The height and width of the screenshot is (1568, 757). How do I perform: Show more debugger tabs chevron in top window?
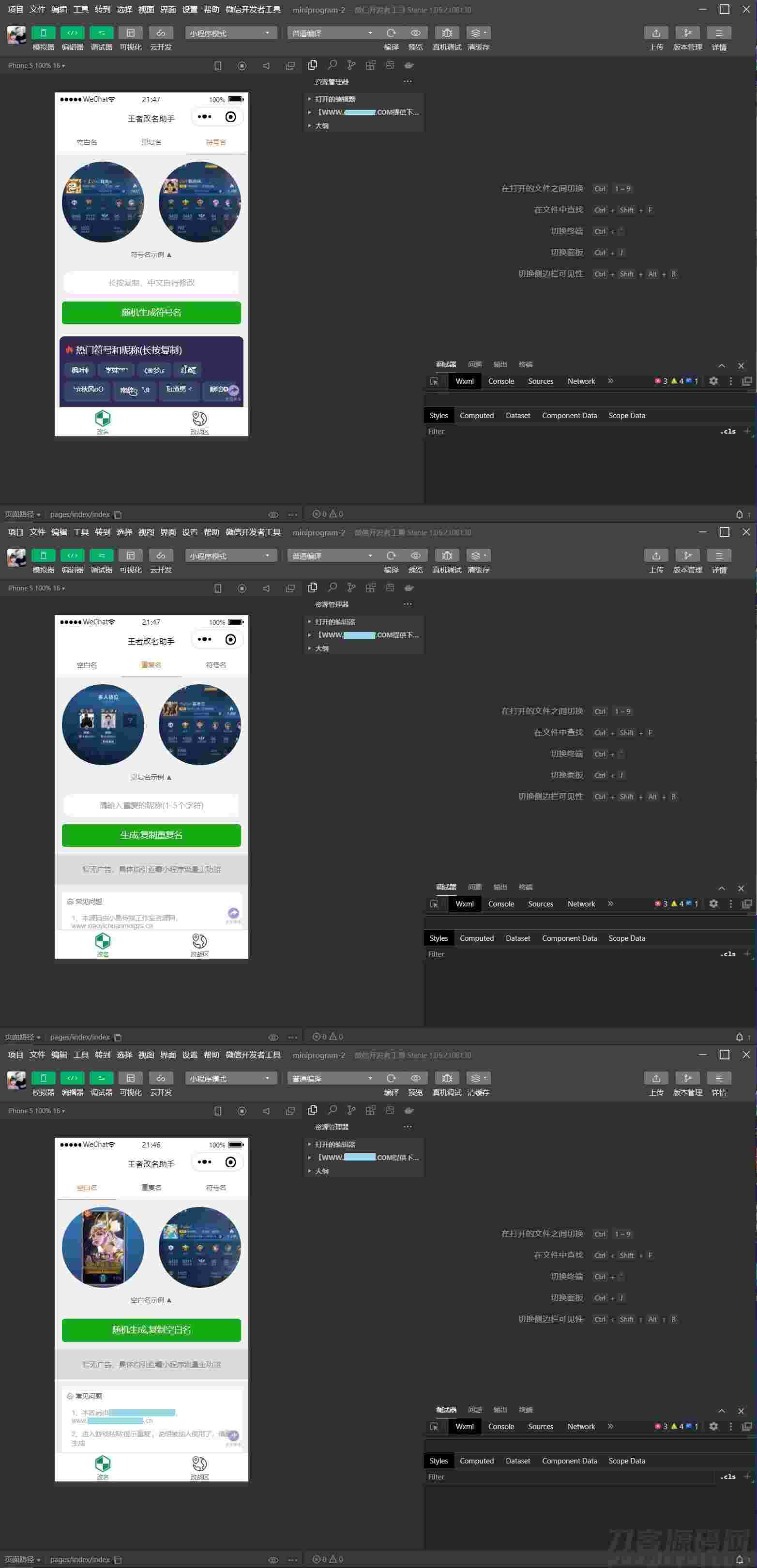[610, 381]
